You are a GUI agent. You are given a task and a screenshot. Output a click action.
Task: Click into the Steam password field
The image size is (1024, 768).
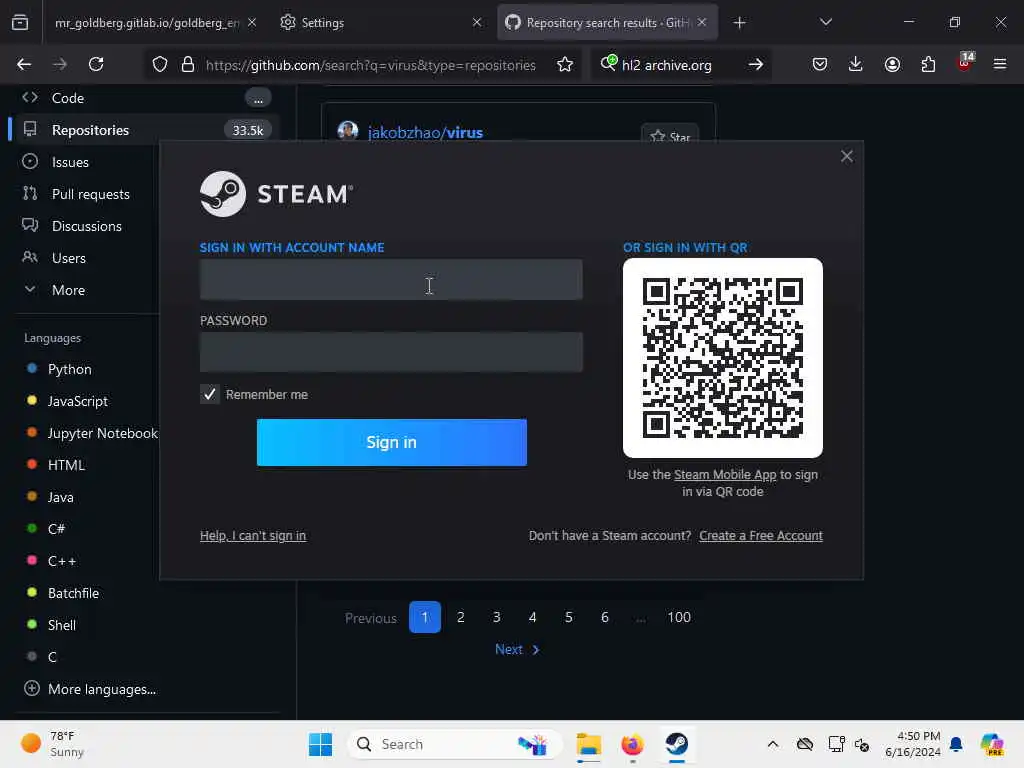tap(391, 352)
